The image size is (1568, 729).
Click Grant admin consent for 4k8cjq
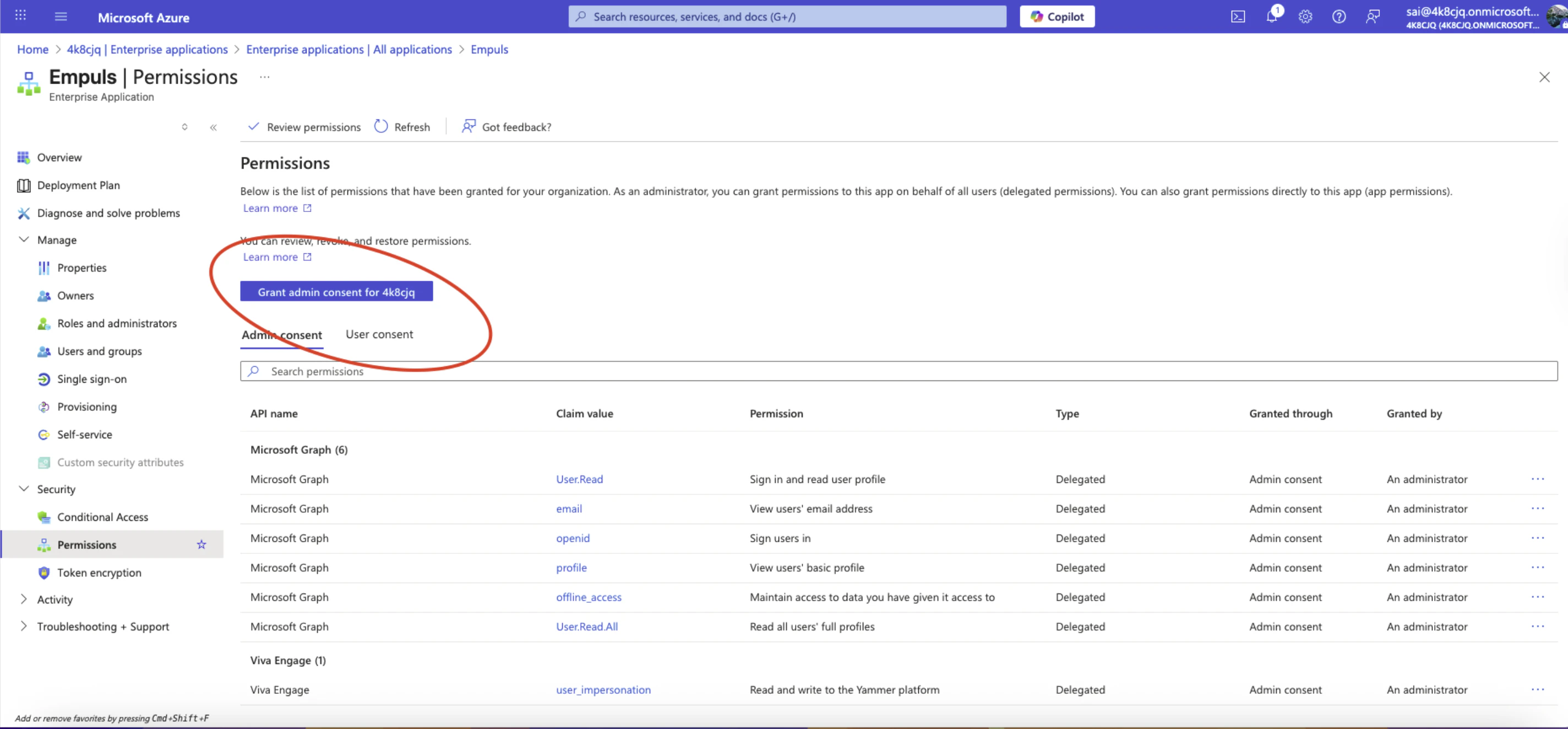pos(336,292)
